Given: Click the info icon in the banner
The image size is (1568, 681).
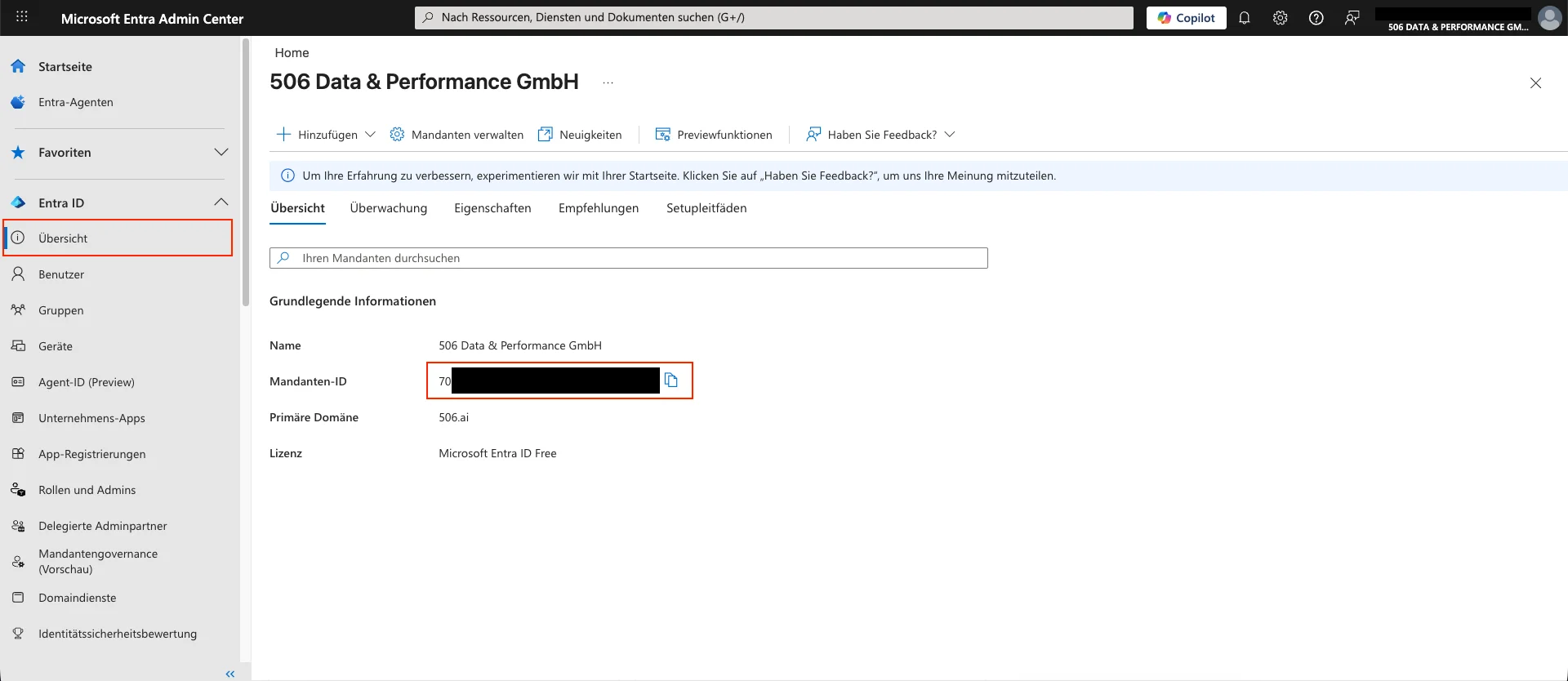Looking at the screenshot, I should coord(287,176).
